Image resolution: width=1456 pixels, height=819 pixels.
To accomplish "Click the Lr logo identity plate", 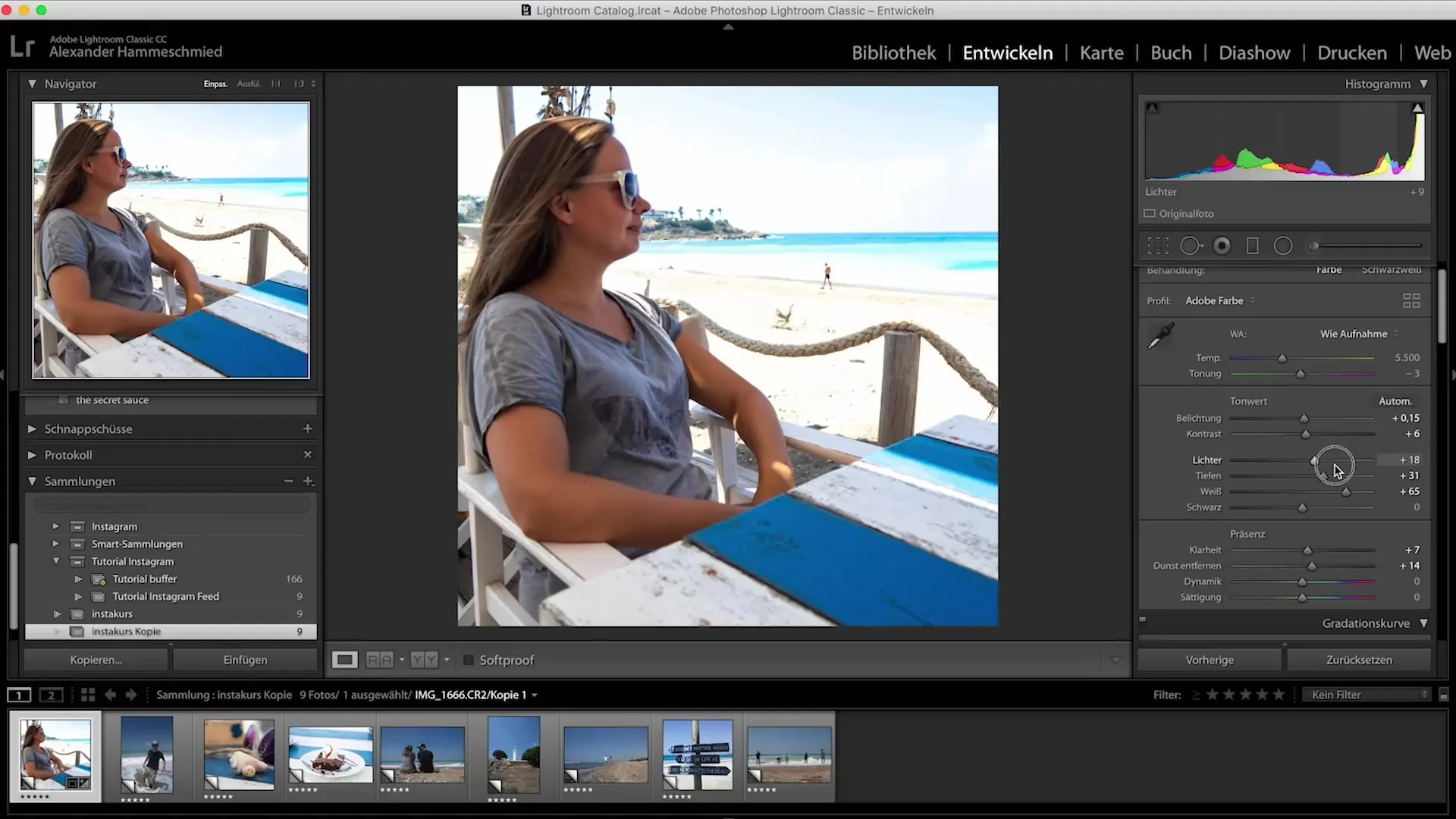I will click(x=23, y=47).
